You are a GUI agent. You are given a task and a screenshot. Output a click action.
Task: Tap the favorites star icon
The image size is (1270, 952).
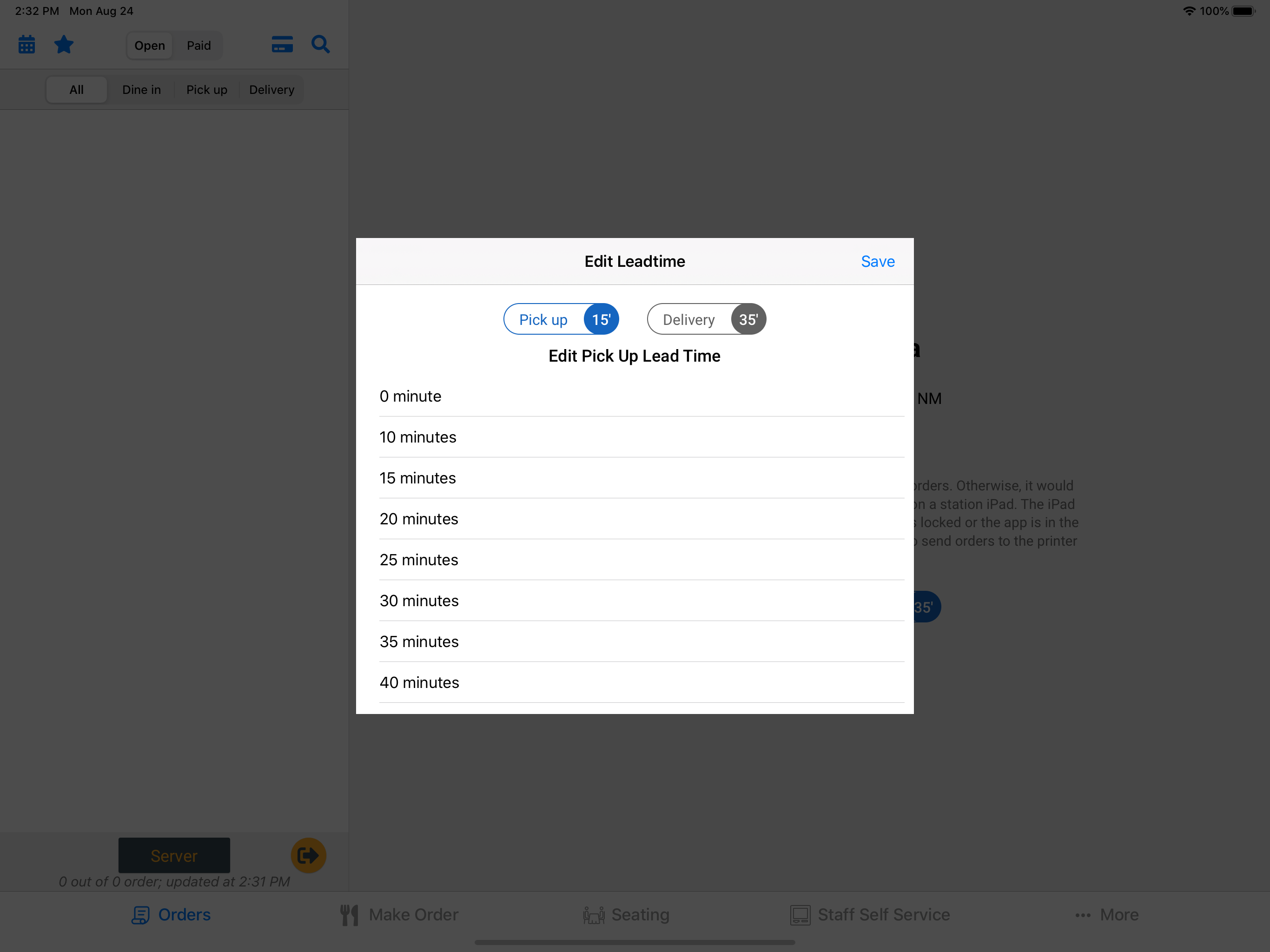64,45
